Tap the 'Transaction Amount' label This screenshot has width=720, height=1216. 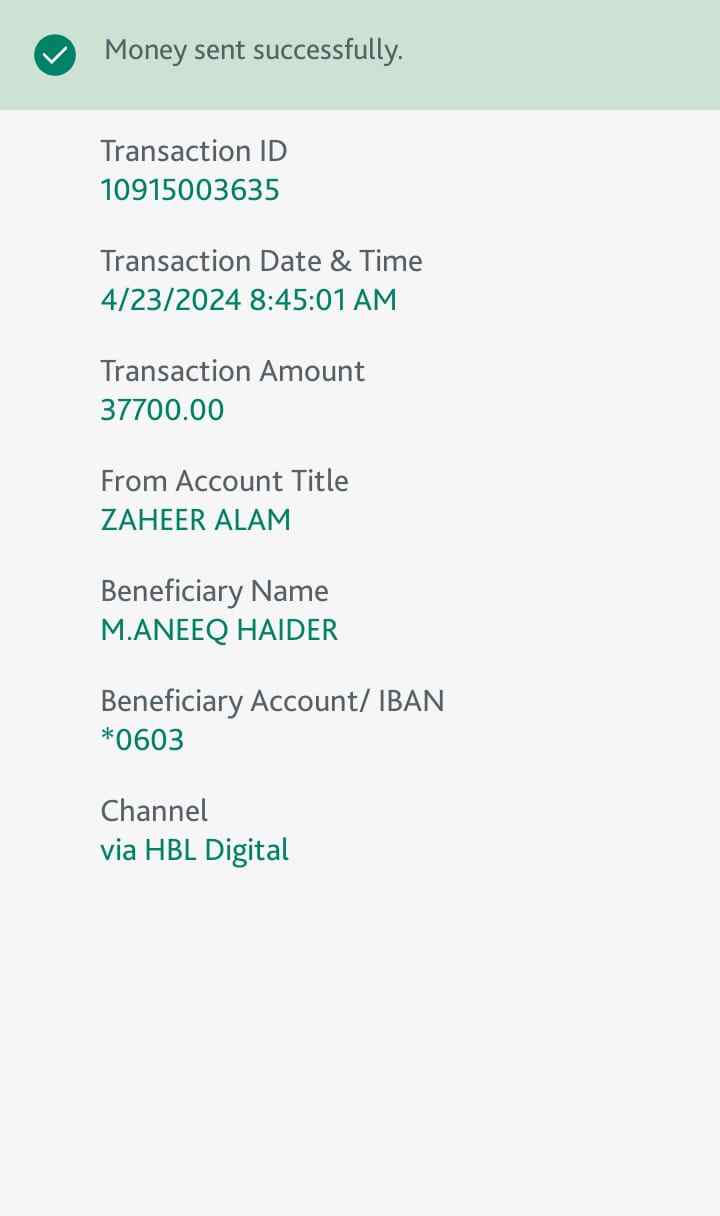coord(232,371)
